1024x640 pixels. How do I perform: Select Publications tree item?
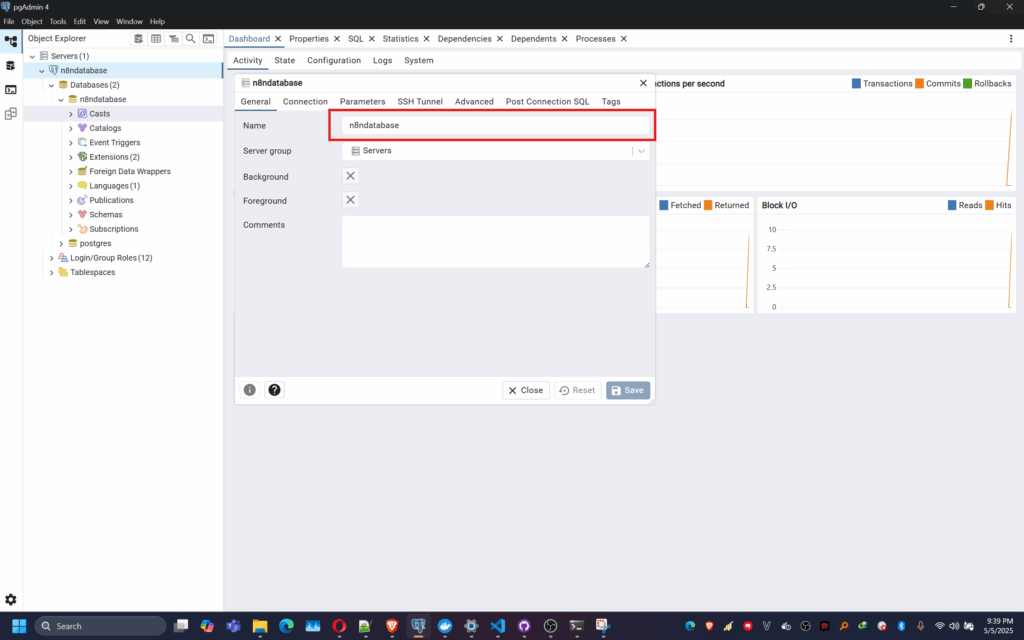pyautogui.click(x=111, y=200)
